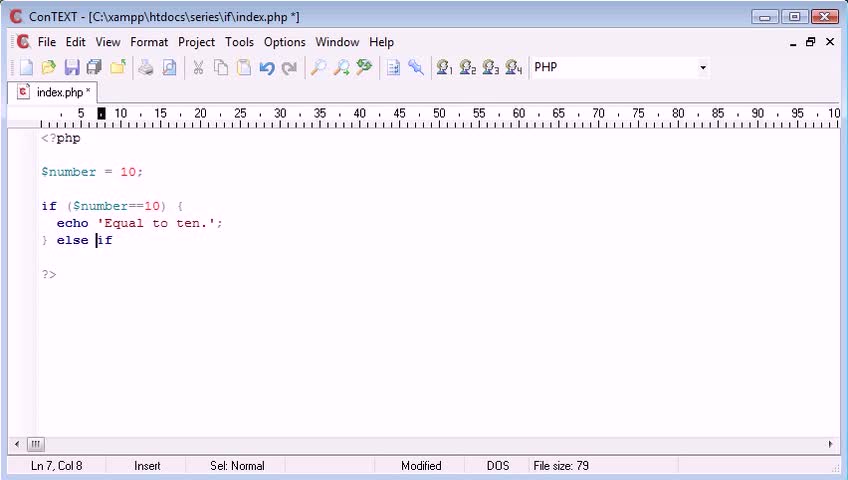Image resolution: width=848 pixels, height=480 pixels.
Task: Click 'DOS' file format status entry
Action: coord(498,466)
